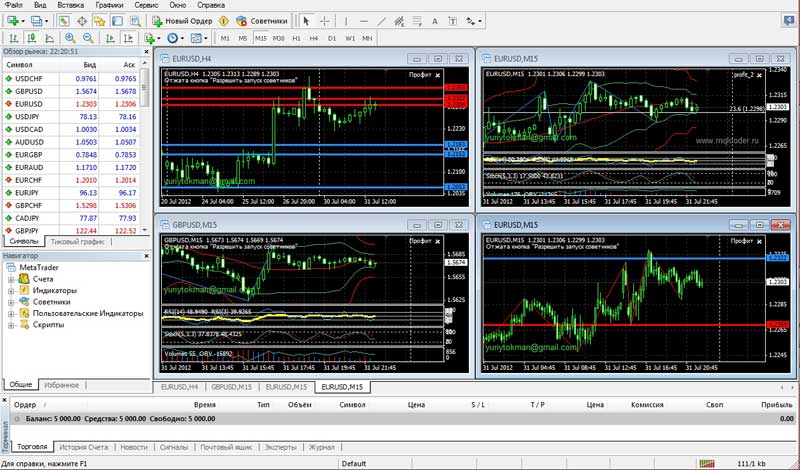Select the AUDUSD row in Market Watch
The height and width of the screenshot is (470, 800).
(71, 142)
